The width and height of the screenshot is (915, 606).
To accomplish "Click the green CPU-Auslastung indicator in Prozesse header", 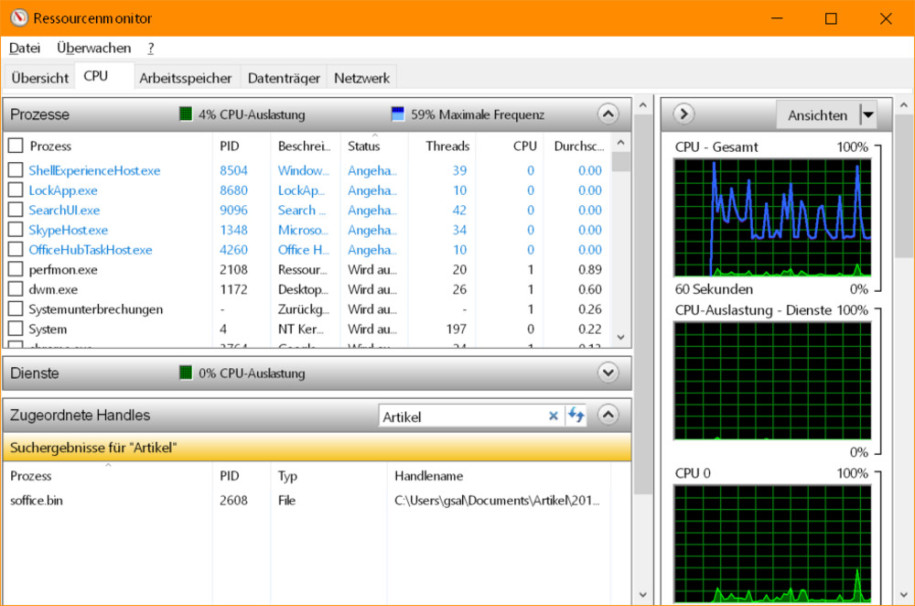I will [x=186, y=114].
